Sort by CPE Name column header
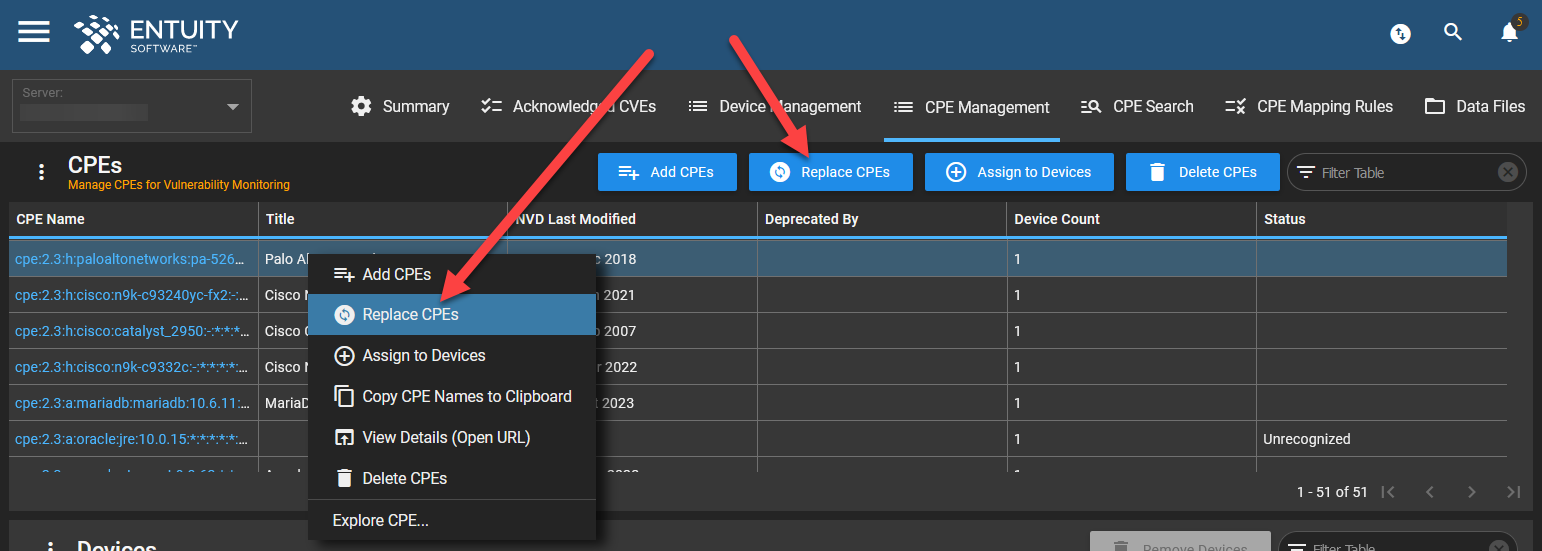This screenshot has height=551, width=1542. click(134, 219)
